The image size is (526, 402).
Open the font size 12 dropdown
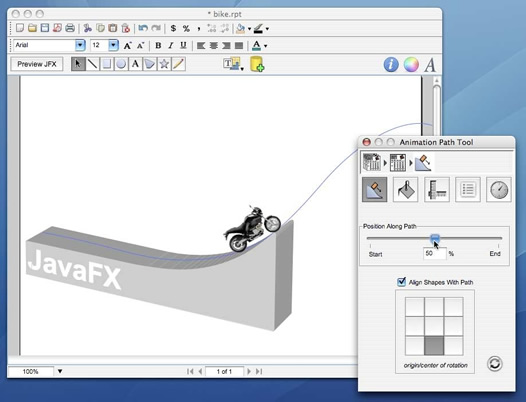[114, 45]
